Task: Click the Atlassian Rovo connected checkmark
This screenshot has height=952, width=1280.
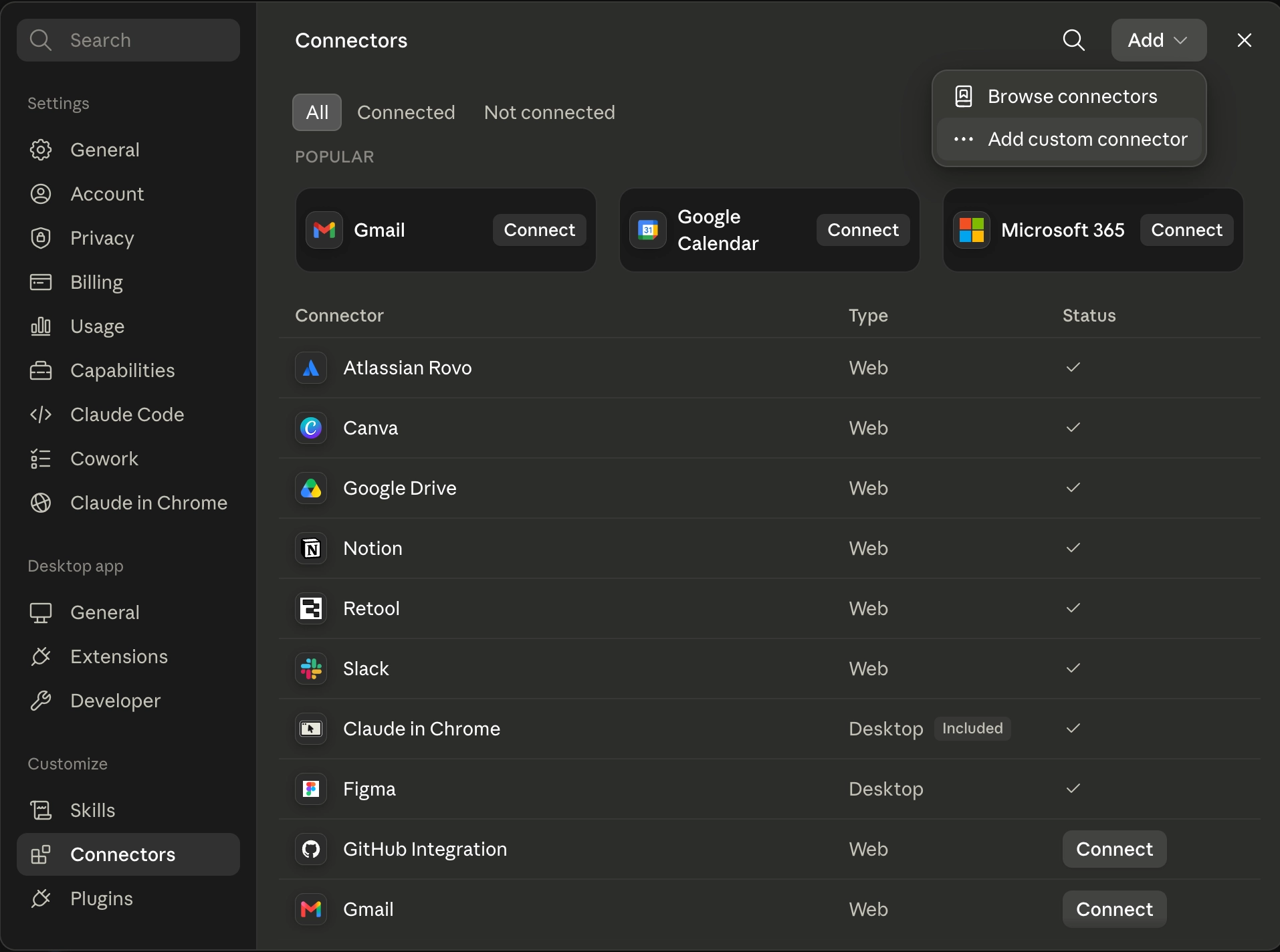Action: tap(1073, 367)
